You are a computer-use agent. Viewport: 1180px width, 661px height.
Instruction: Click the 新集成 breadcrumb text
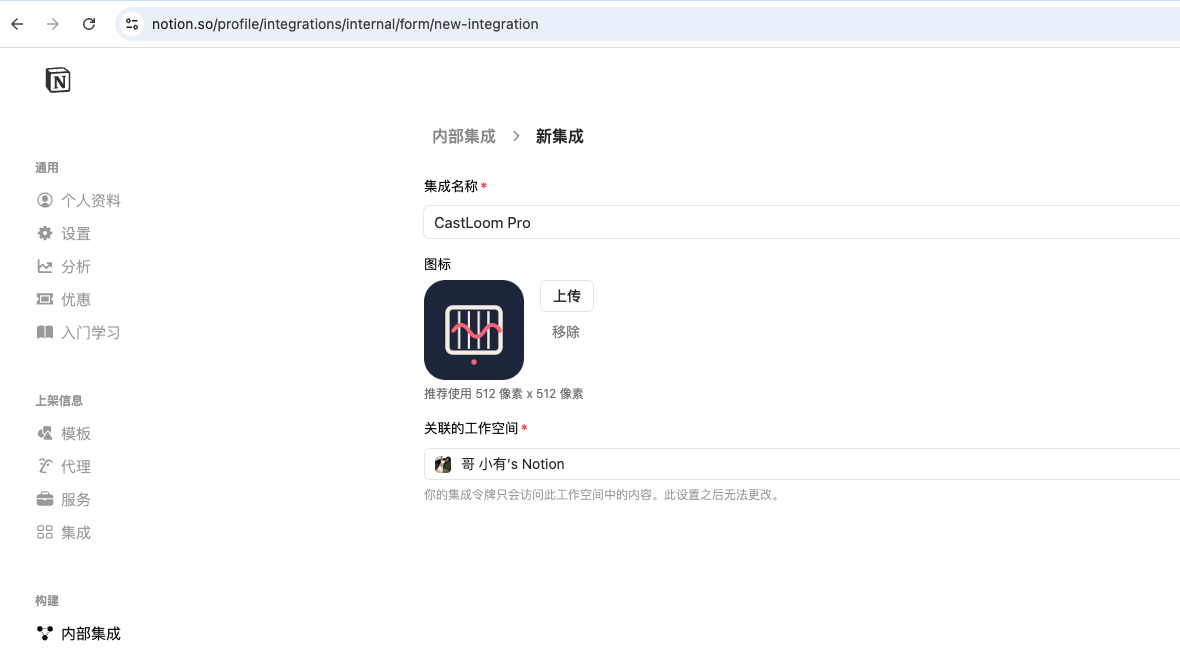click(x=559, y=136)
